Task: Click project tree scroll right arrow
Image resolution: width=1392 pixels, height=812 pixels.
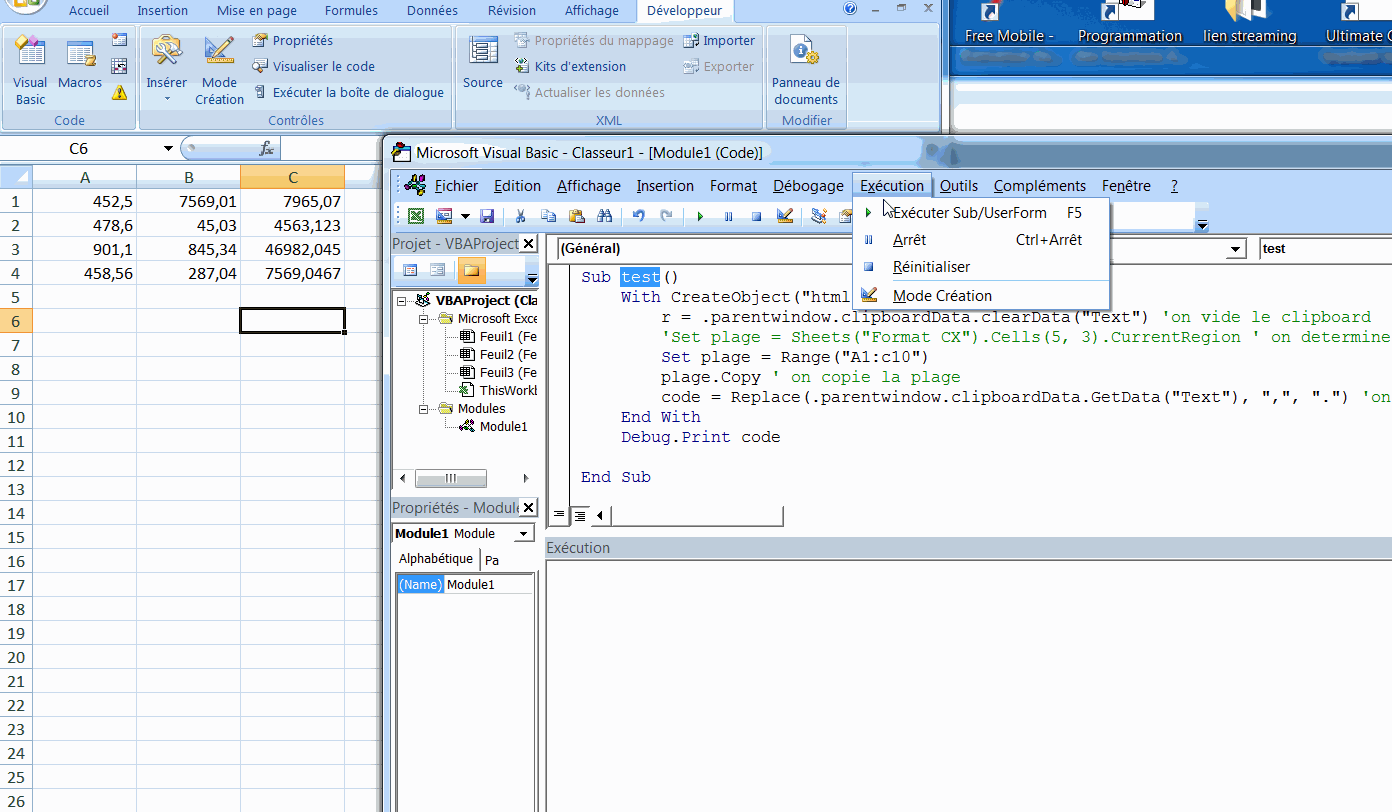Action: point(526,479)
